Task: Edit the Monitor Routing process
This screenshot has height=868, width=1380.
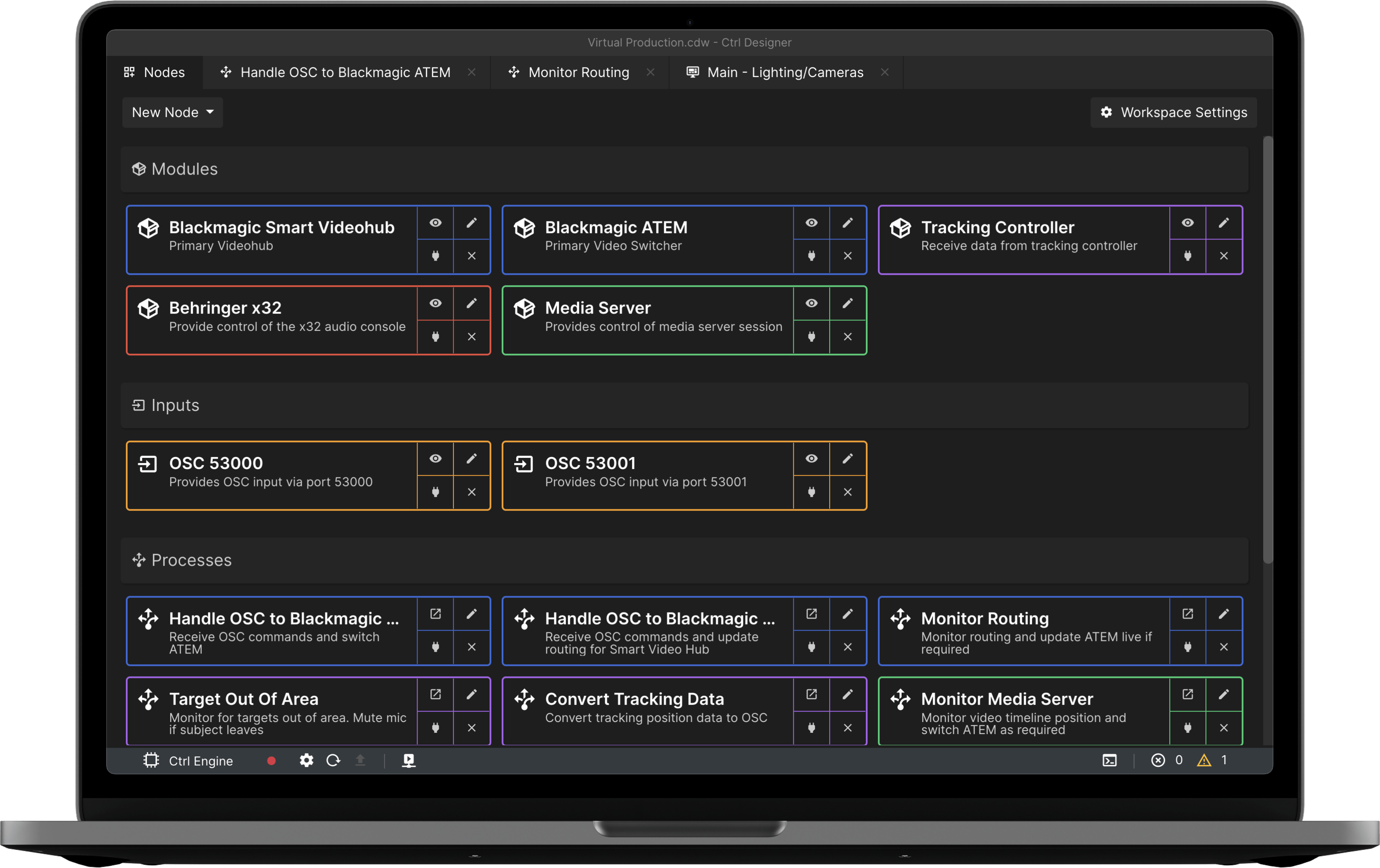Action: click(x=1223, y=613)
